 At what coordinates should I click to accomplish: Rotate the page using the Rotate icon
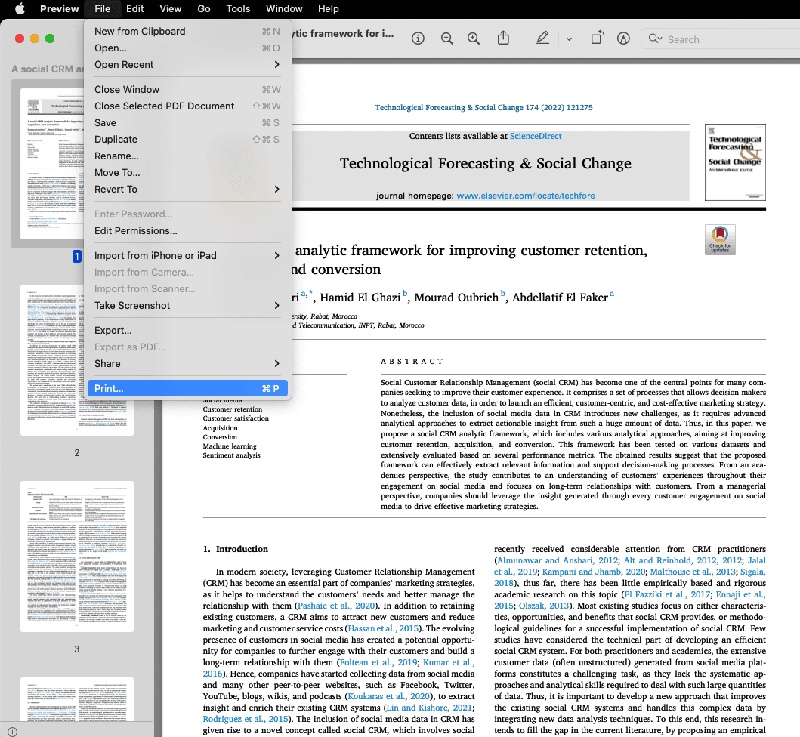596,38
